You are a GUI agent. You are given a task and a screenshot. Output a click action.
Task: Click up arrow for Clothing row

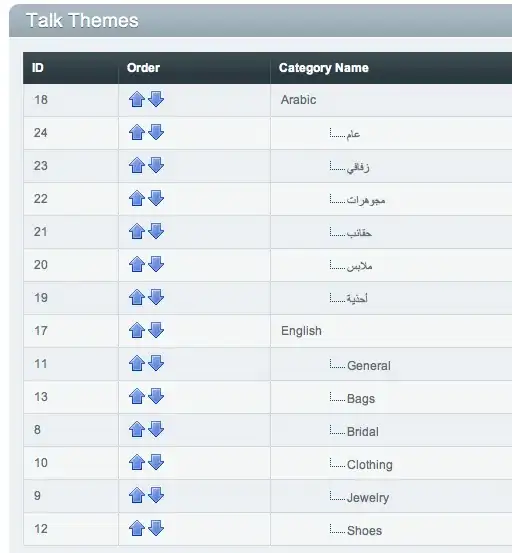point(137,462)
